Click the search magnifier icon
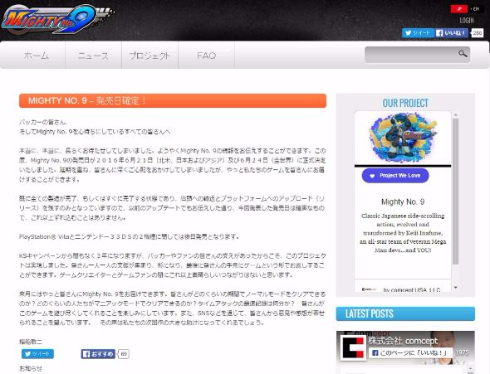490x374 pixels. (463, 54)
